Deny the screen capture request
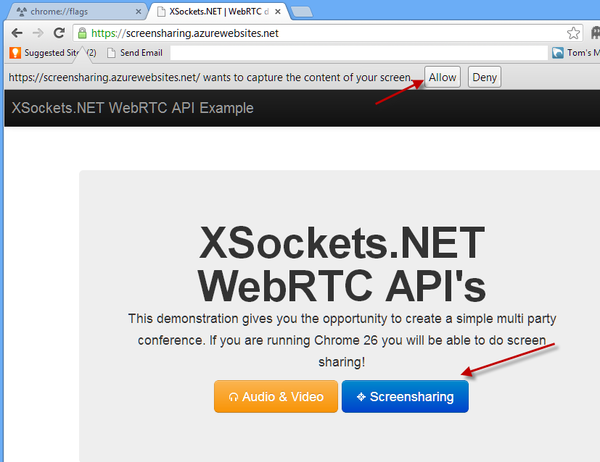600x462 pixels. click(x=484, y=77)
